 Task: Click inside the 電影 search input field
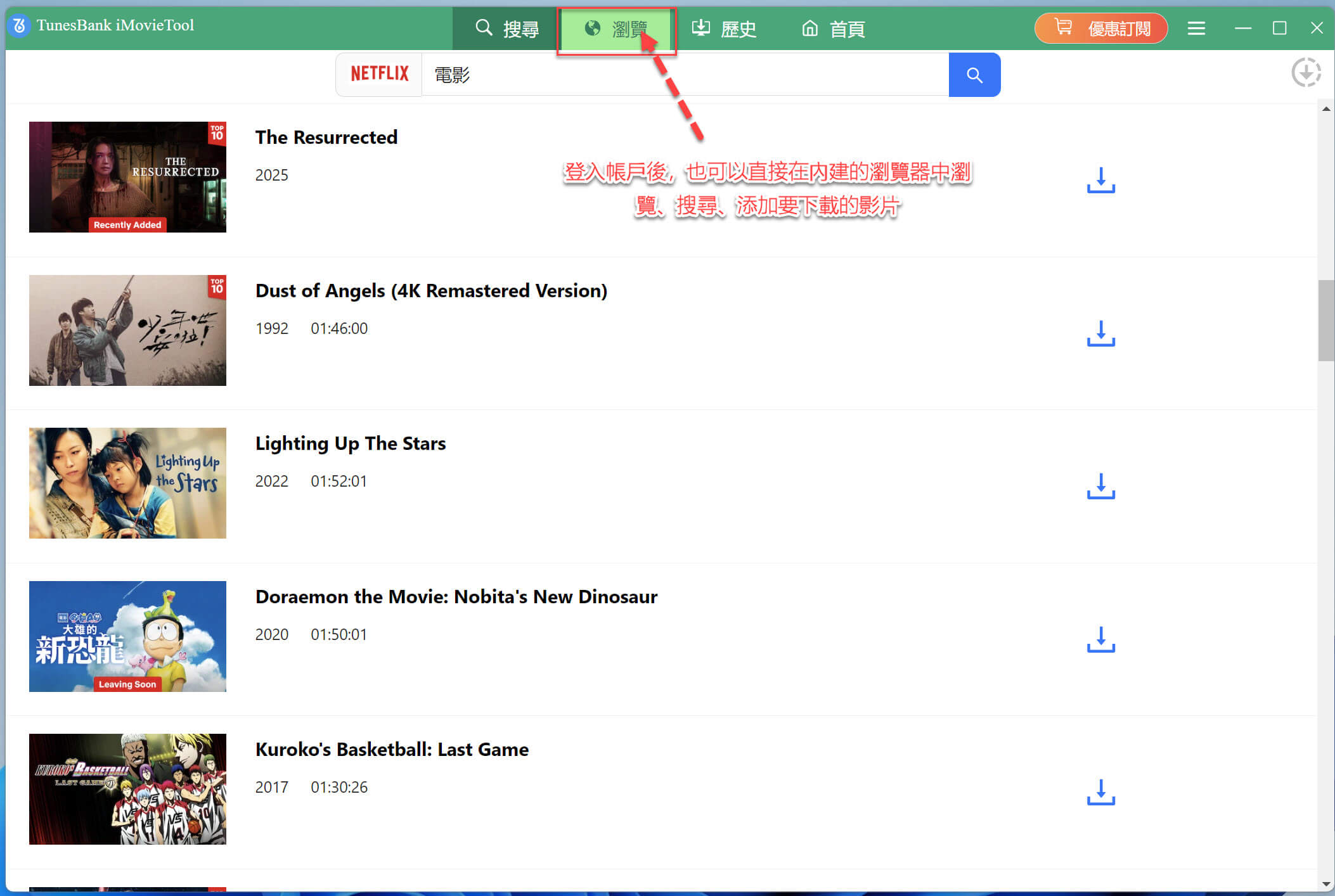pos(634,75)
